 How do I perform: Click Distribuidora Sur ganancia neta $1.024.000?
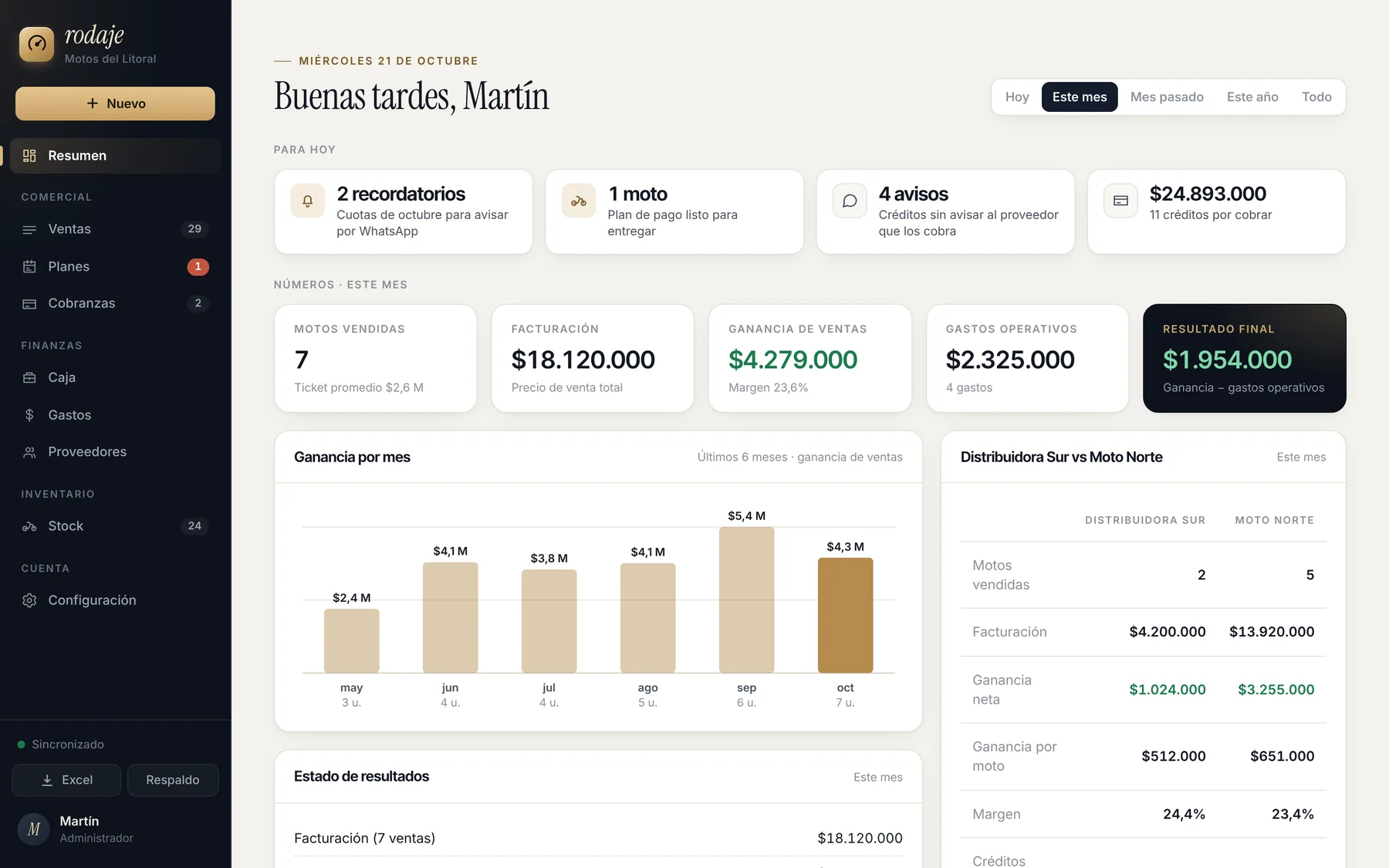coord(1168,690)
